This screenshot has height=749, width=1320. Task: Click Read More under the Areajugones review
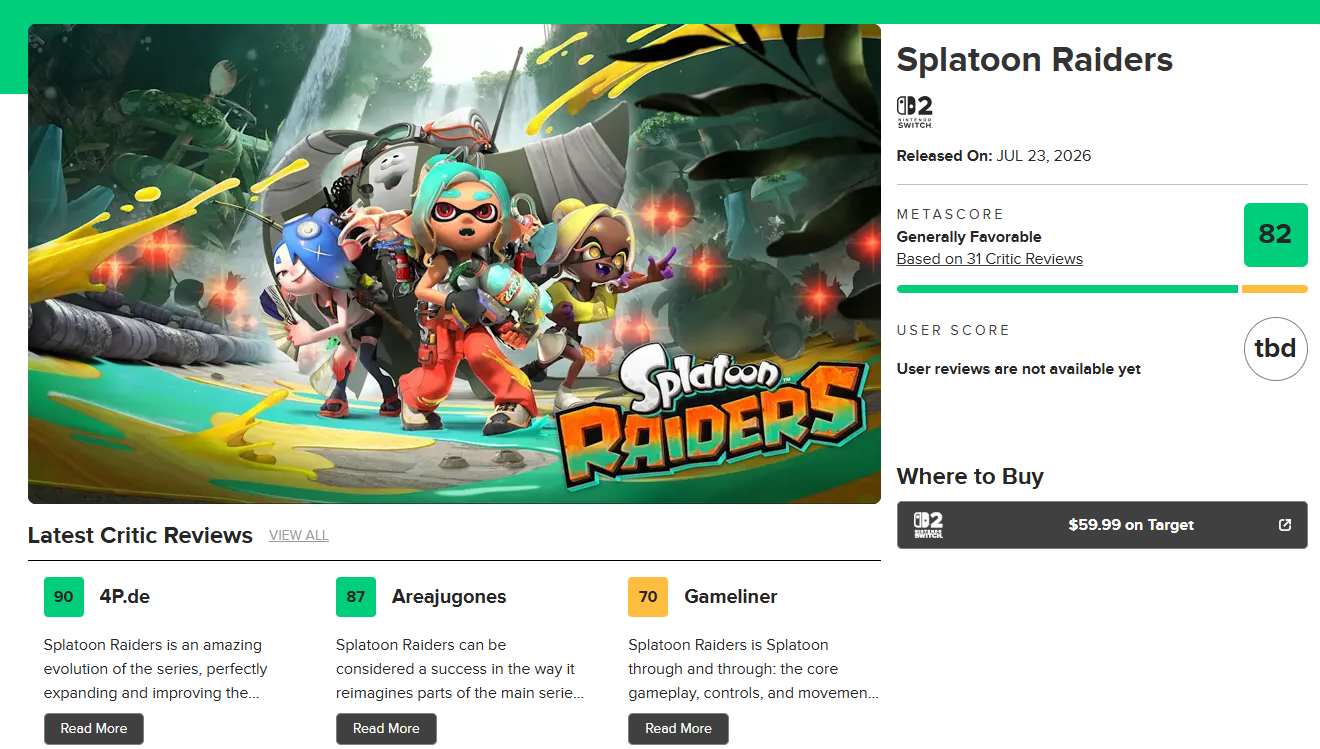(386, 729)
